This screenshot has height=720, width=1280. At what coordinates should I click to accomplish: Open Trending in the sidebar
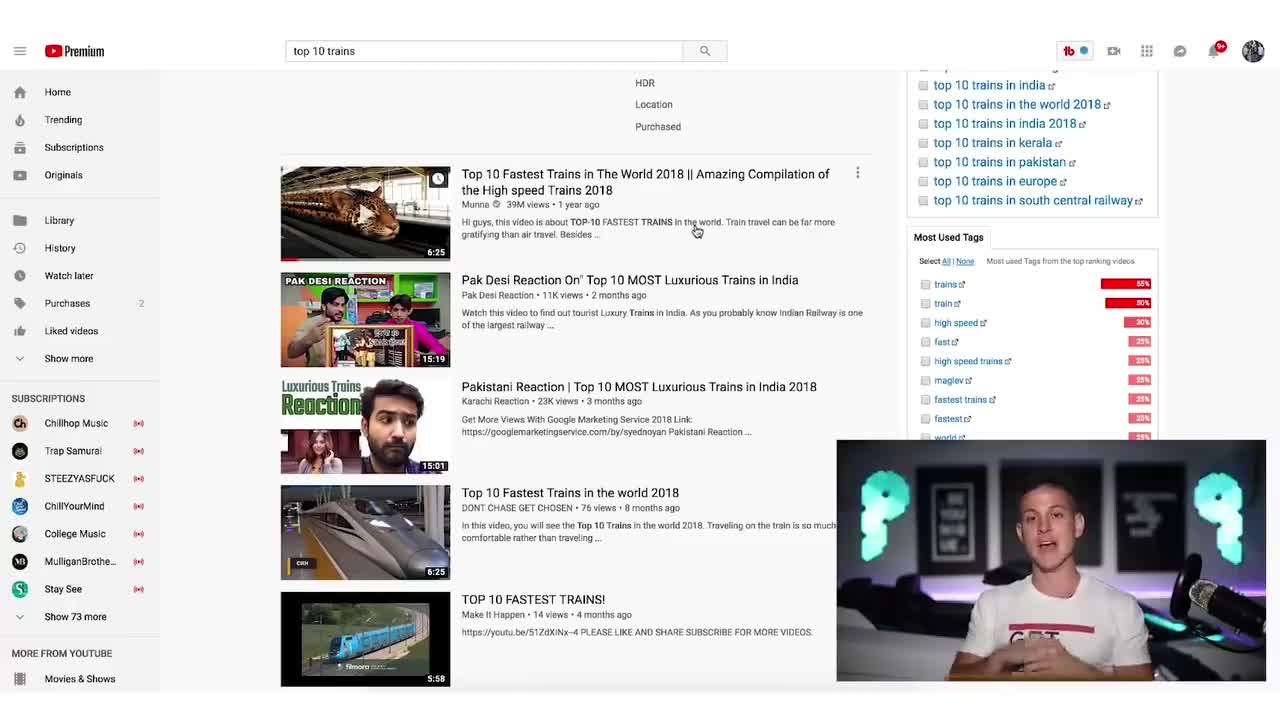[63, 120]
